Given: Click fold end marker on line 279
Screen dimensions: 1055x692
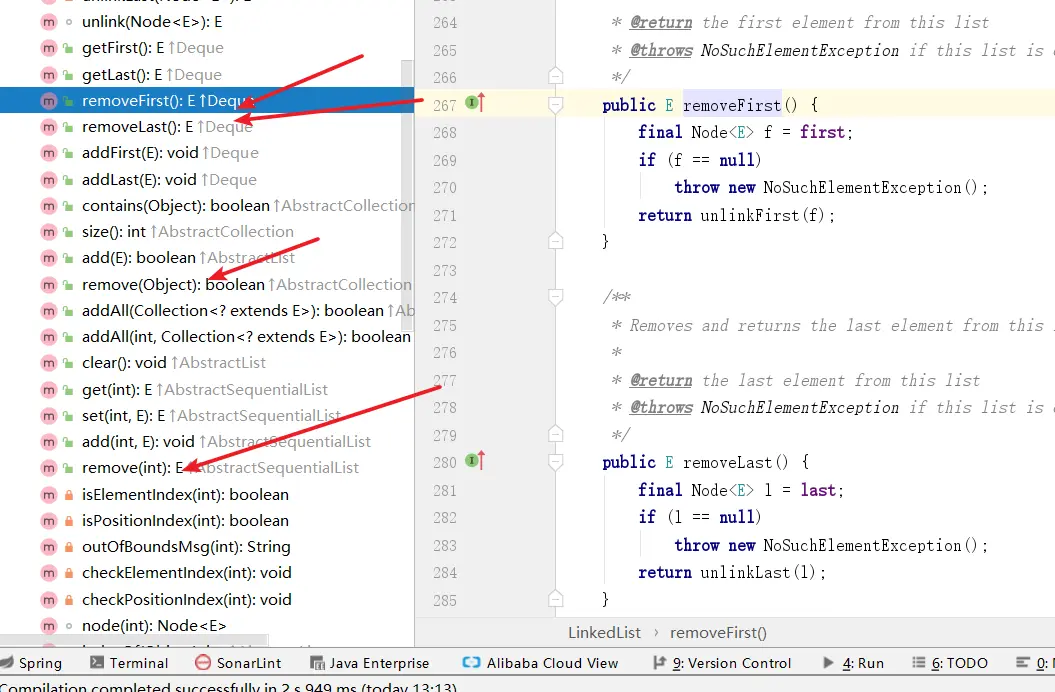Looking at the screenshot, I should click(x=556, y=433).
